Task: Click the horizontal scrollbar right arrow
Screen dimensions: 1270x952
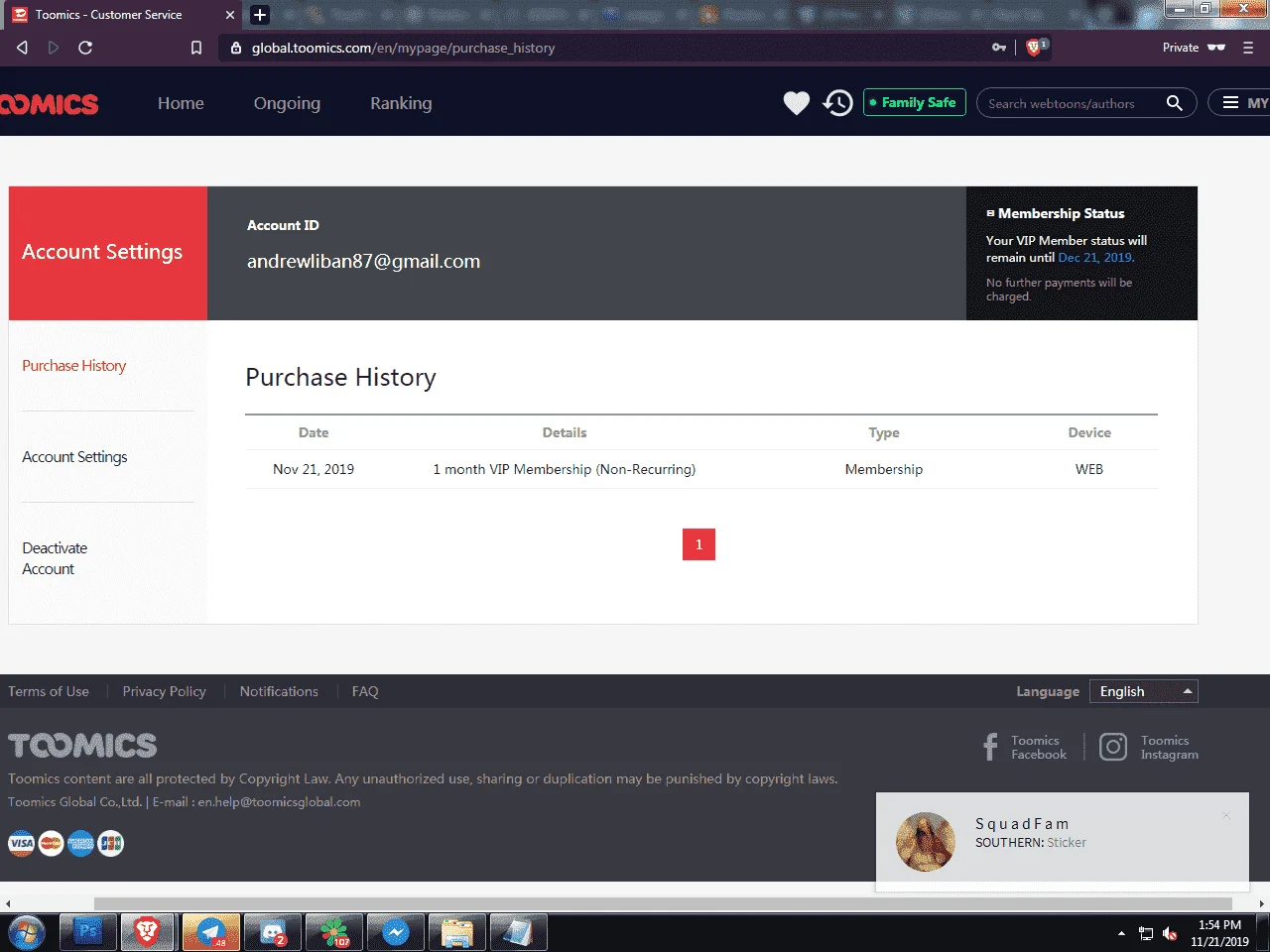Action: (1262, 903)
